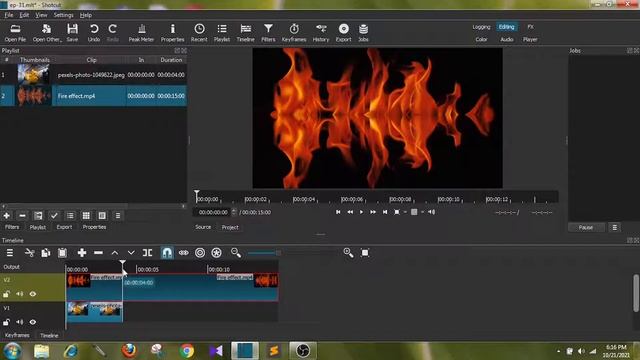Open the Edit menu
Screen dimensions: 640x360
pyautogui.click(x=24, y=15)
